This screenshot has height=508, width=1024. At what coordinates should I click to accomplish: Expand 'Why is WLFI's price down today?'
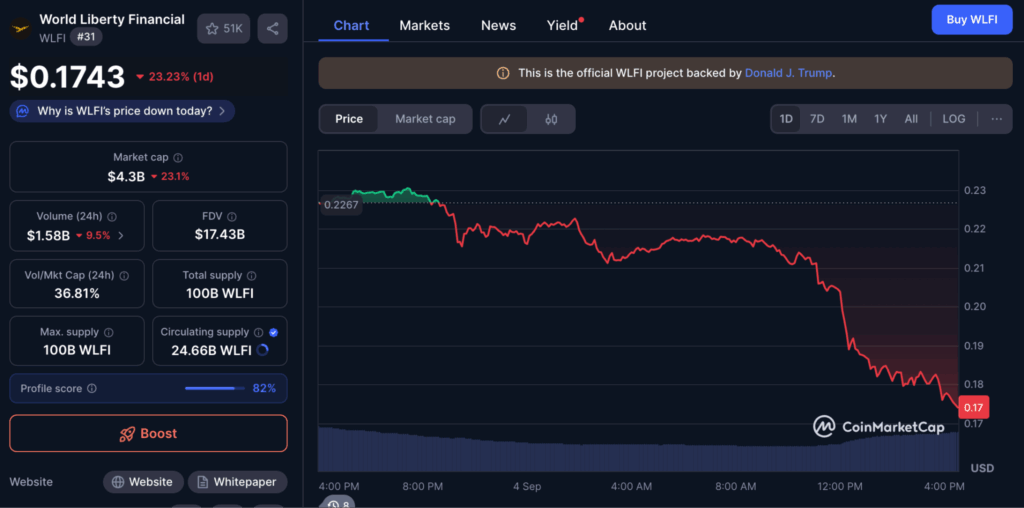point(123,111)
